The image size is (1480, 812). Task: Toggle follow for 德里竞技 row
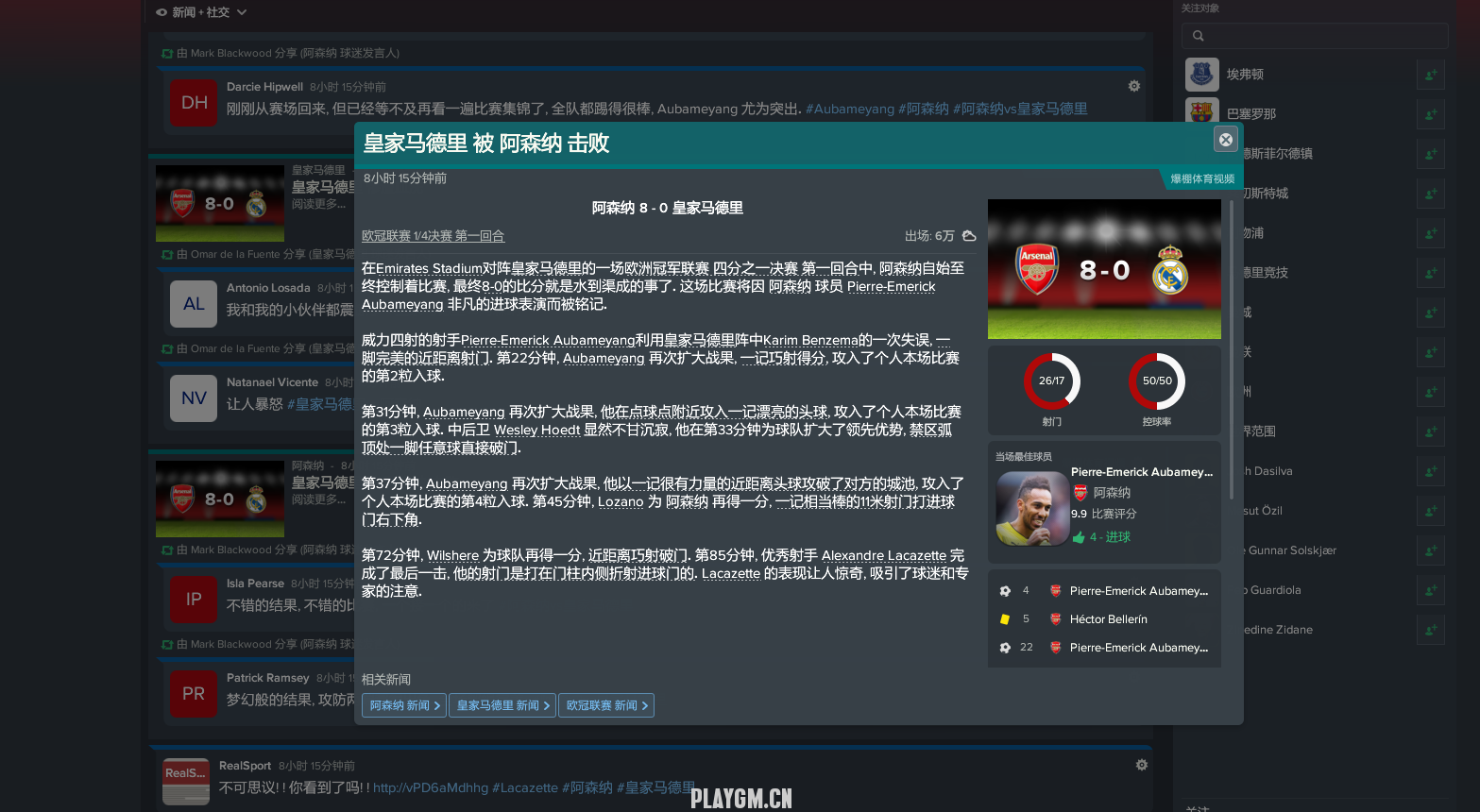[x=1431, y=273]
